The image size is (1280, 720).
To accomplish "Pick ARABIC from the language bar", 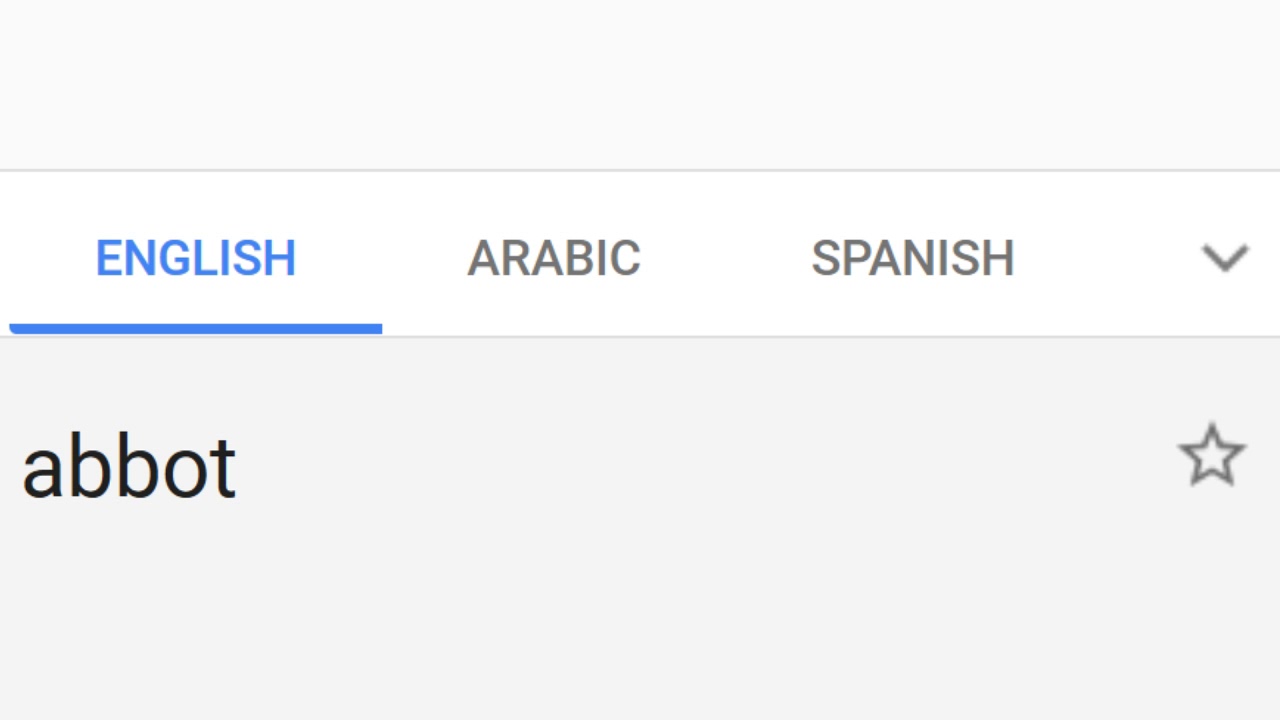I will [553, 258].
